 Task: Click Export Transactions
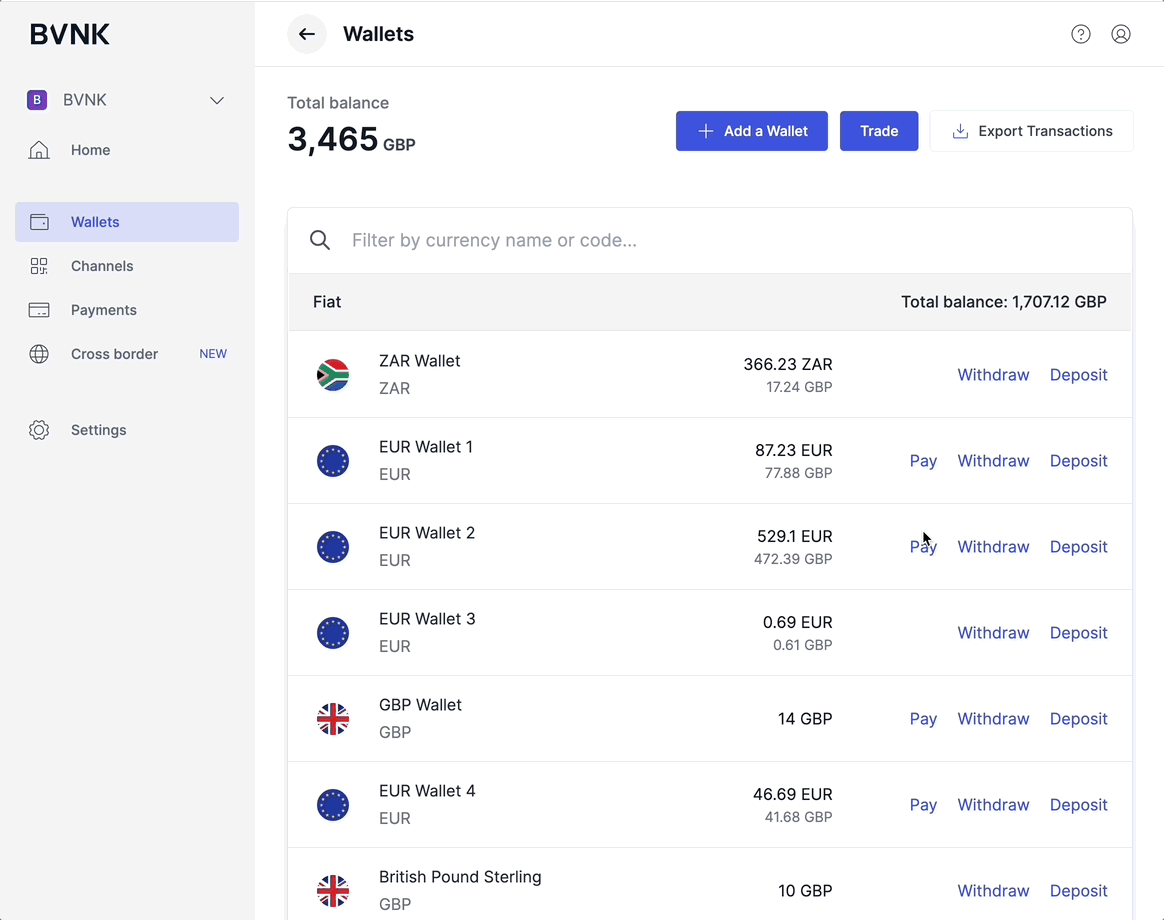[x=1031, y=131]
